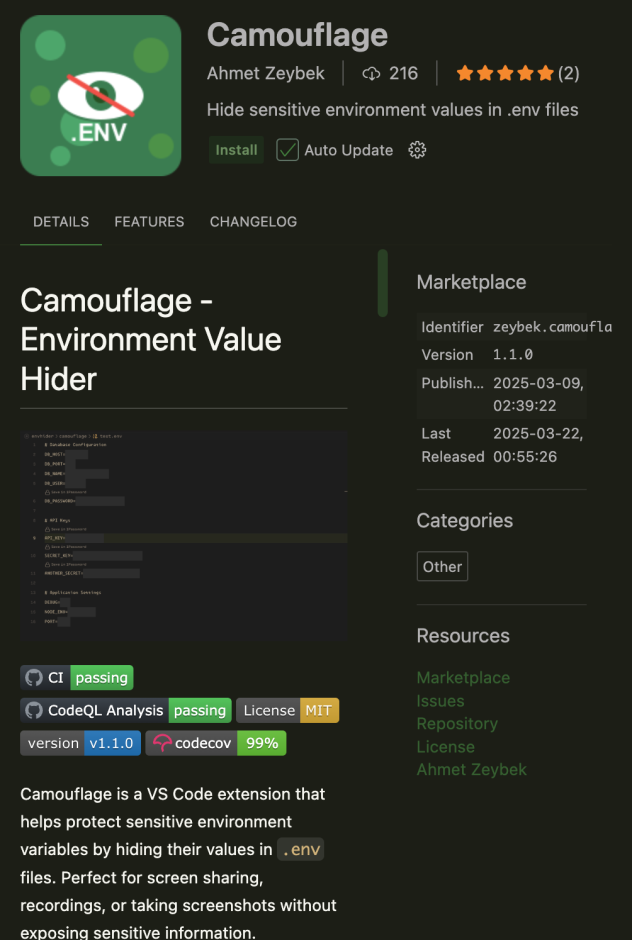Open the extension settings gear
This screenshot has width=632, height=940.
tap(418, 150)
